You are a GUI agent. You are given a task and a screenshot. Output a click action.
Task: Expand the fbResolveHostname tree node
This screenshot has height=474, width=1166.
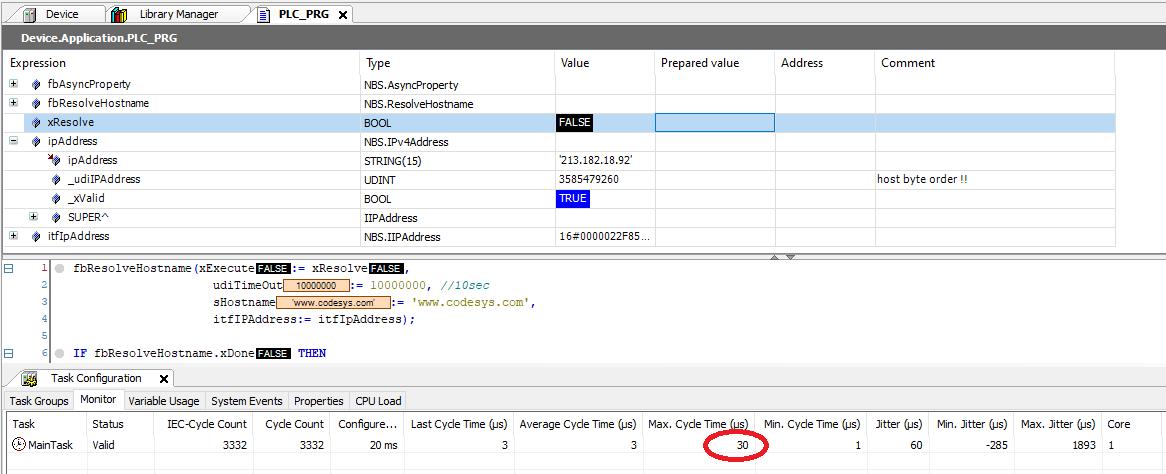[13, 104]
